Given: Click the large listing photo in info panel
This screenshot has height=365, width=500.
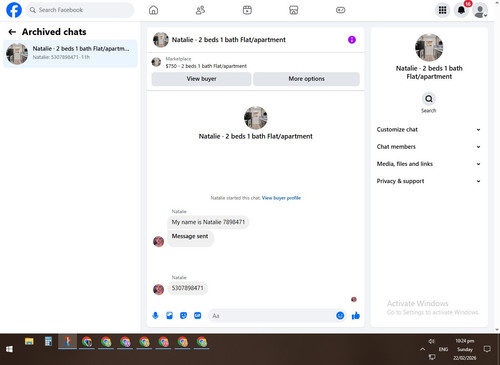Looking at the screenshot, I should click(x=429, y=47).
